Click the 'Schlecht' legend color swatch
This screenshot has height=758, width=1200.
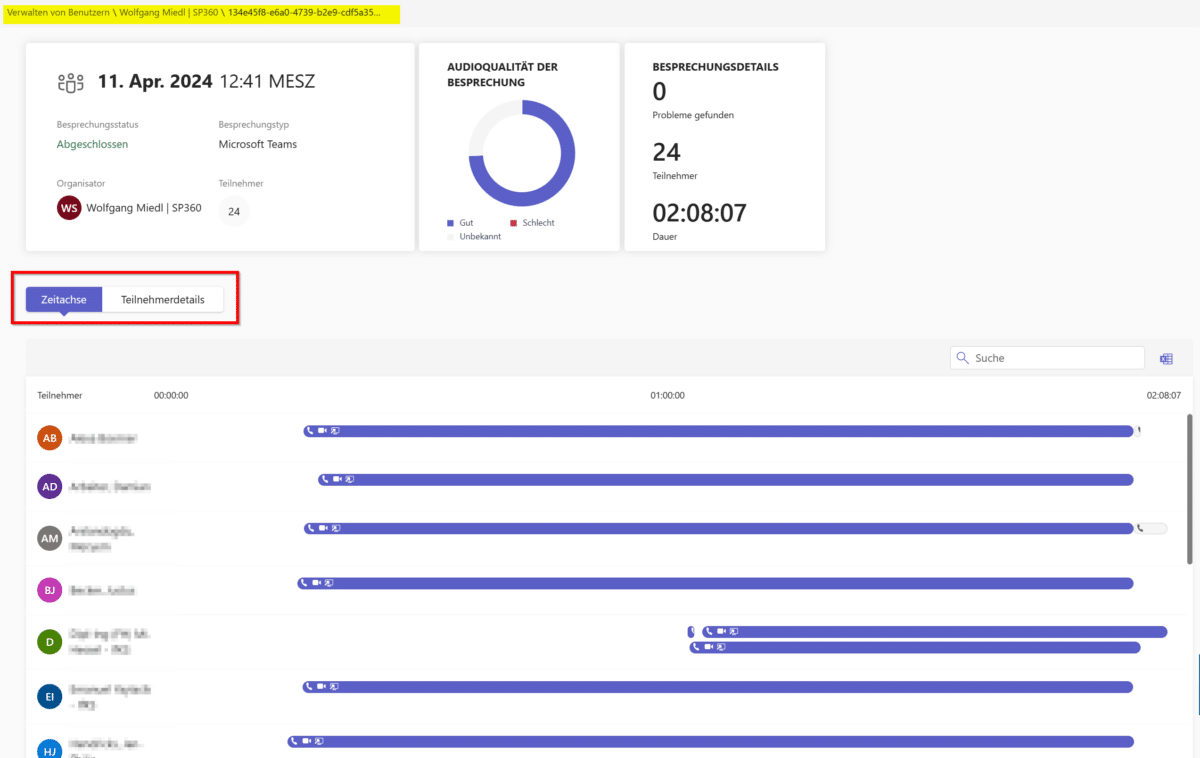click(x=513, y=223)
